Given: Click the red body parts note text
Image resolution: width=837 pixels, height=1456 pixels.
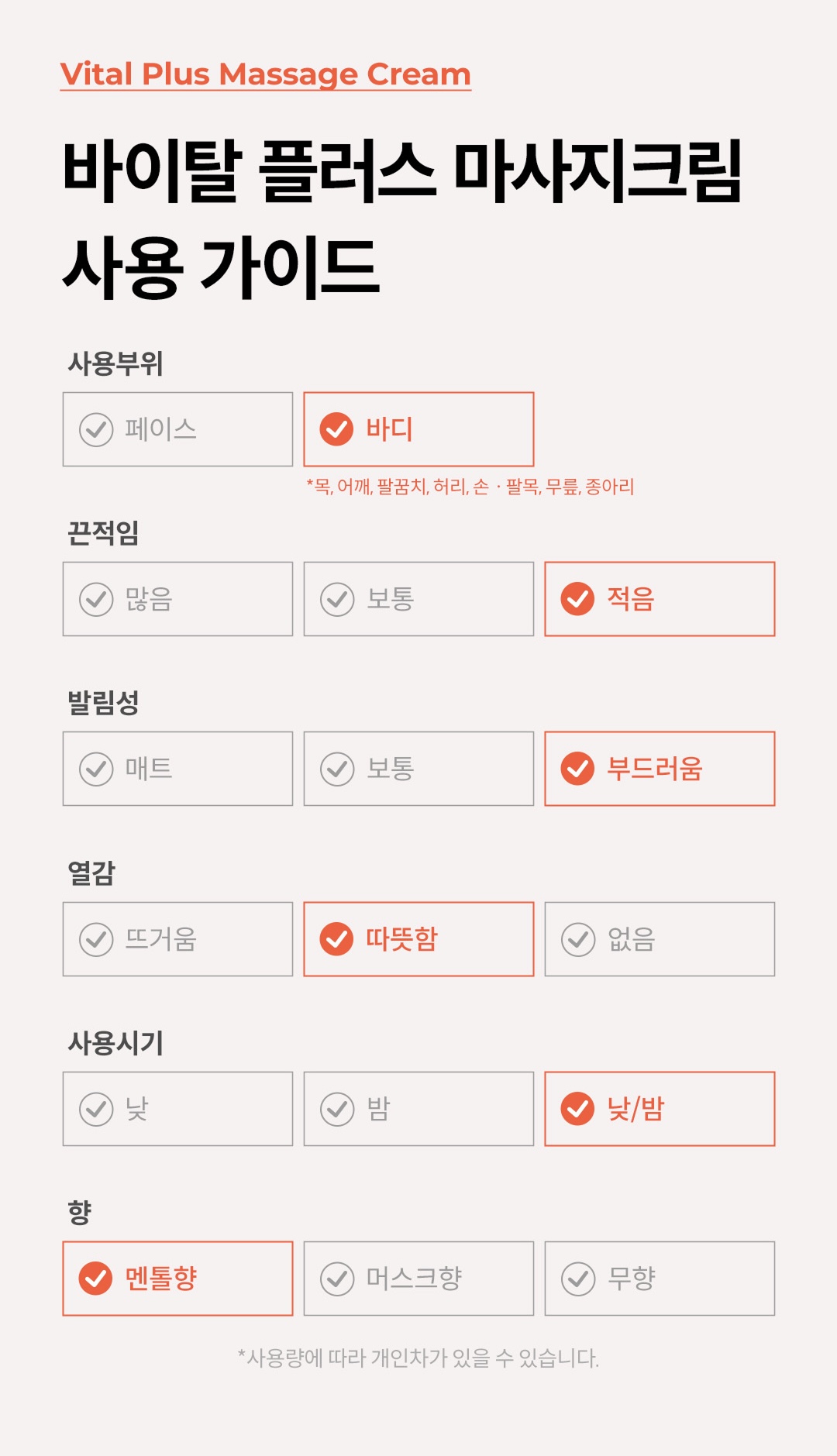Looking at the screenshot, I should (470, 487).
